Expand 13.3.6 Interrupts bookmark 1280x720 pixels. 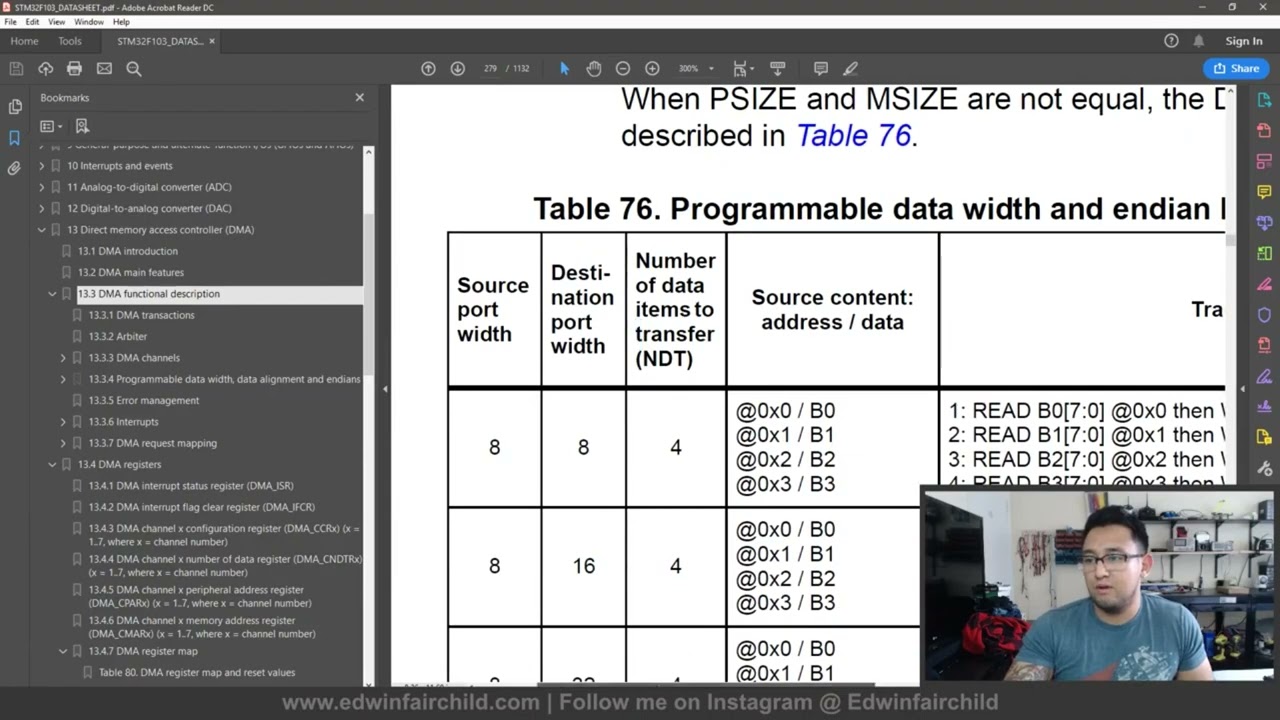pyautogui.click(x=63, y=422)
